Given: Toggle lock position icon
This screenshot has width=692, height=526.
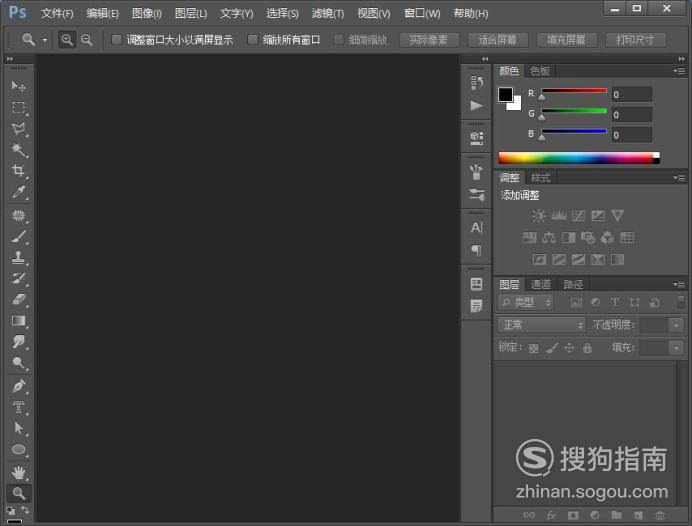Looking at the screenshot, I should (x=569, y=348).
